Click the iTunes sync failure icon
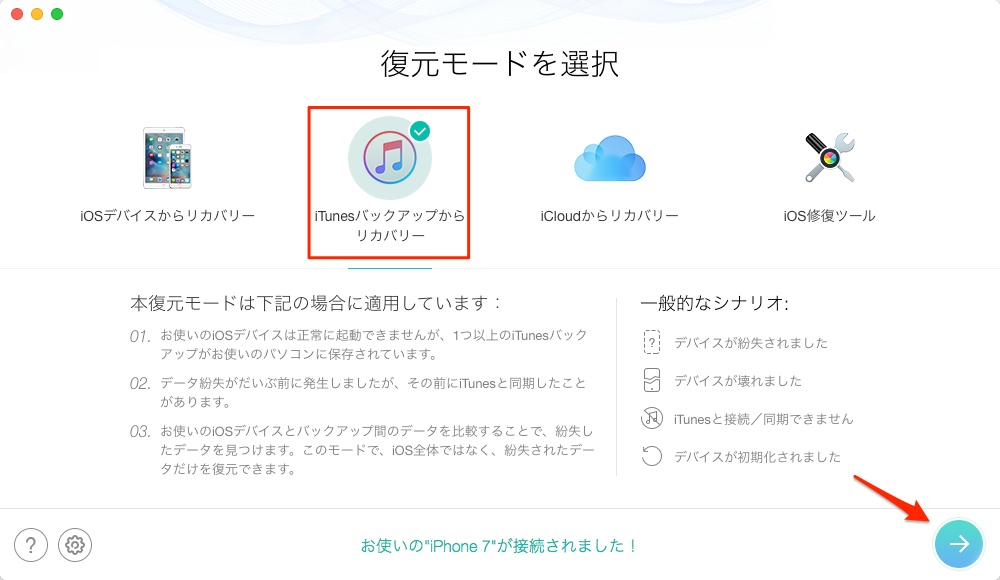Image resolution: width=1000 pixels, height=580 pixels. pyautogui.click(x=652, y=419)
